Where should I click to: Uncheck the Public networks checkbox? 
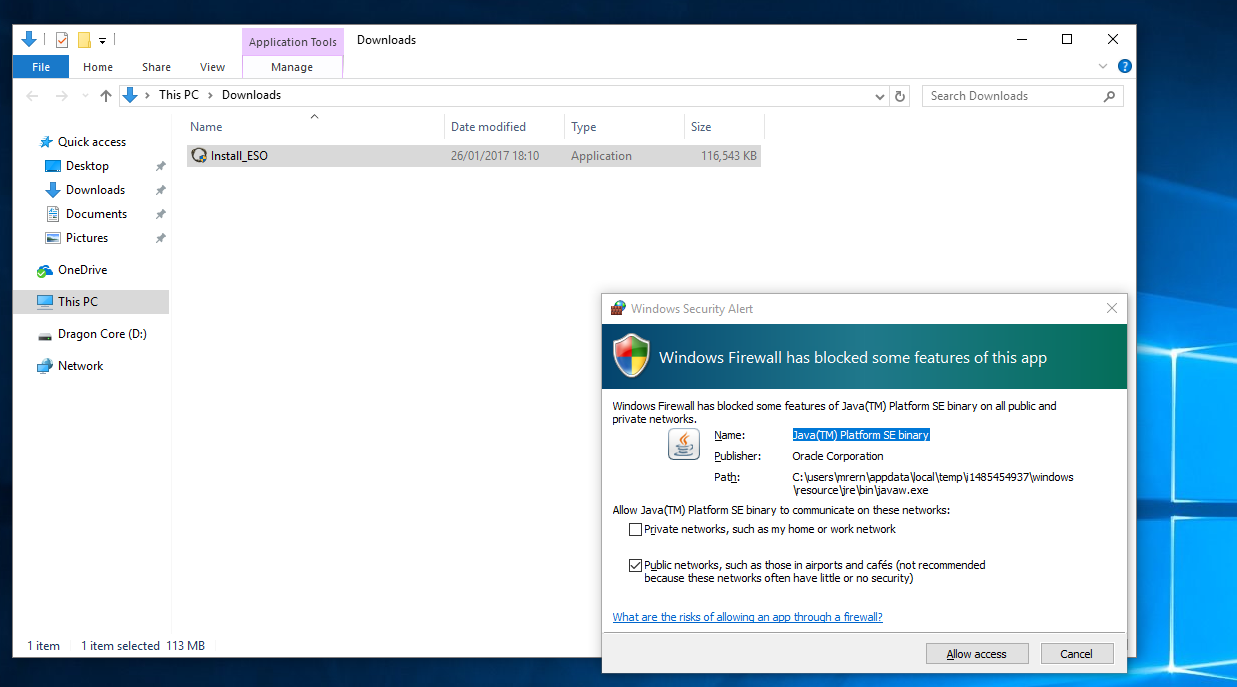(635, 565)
